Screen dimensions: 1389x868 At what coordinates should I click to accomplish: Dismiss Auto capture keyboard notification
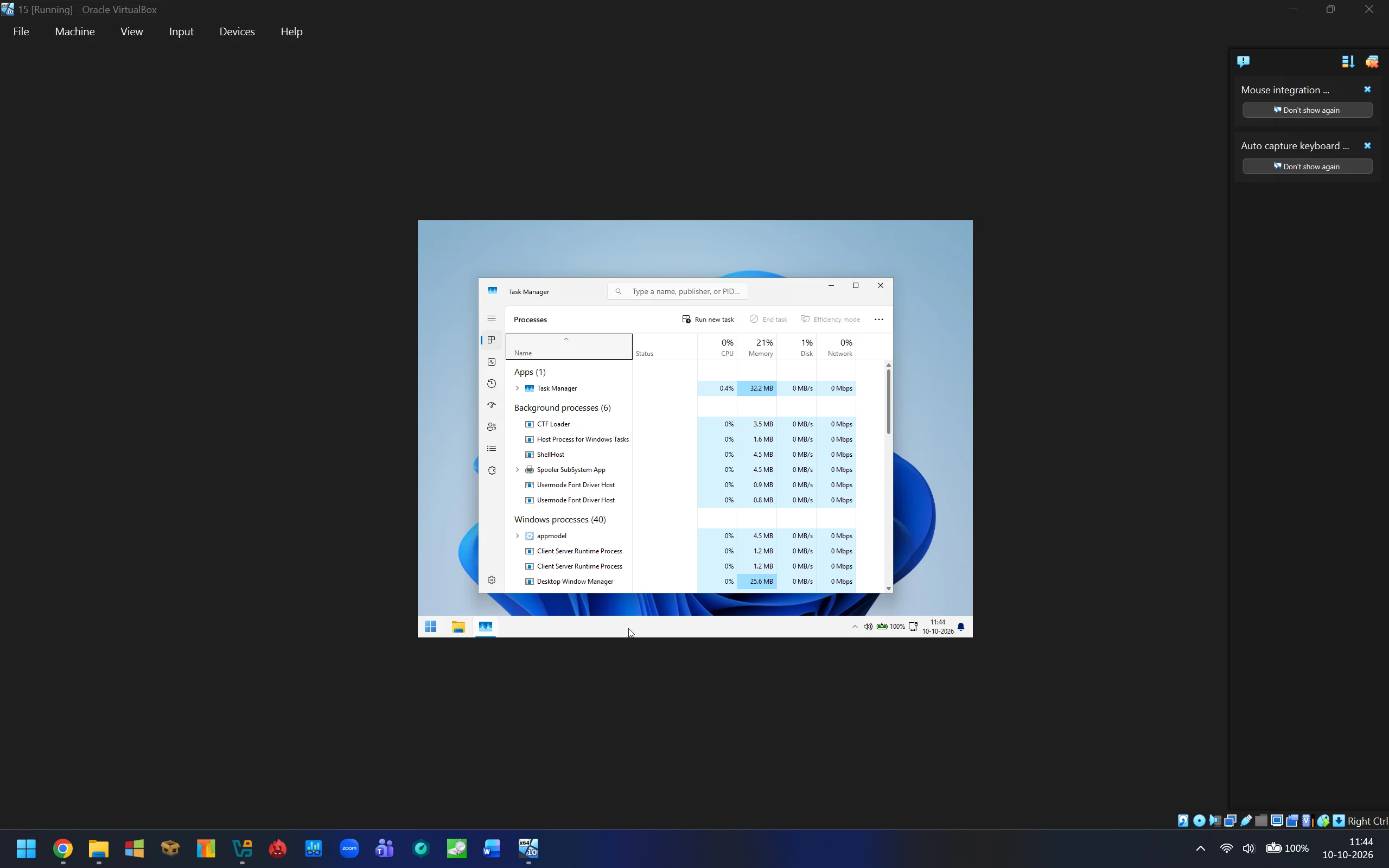1367,146
